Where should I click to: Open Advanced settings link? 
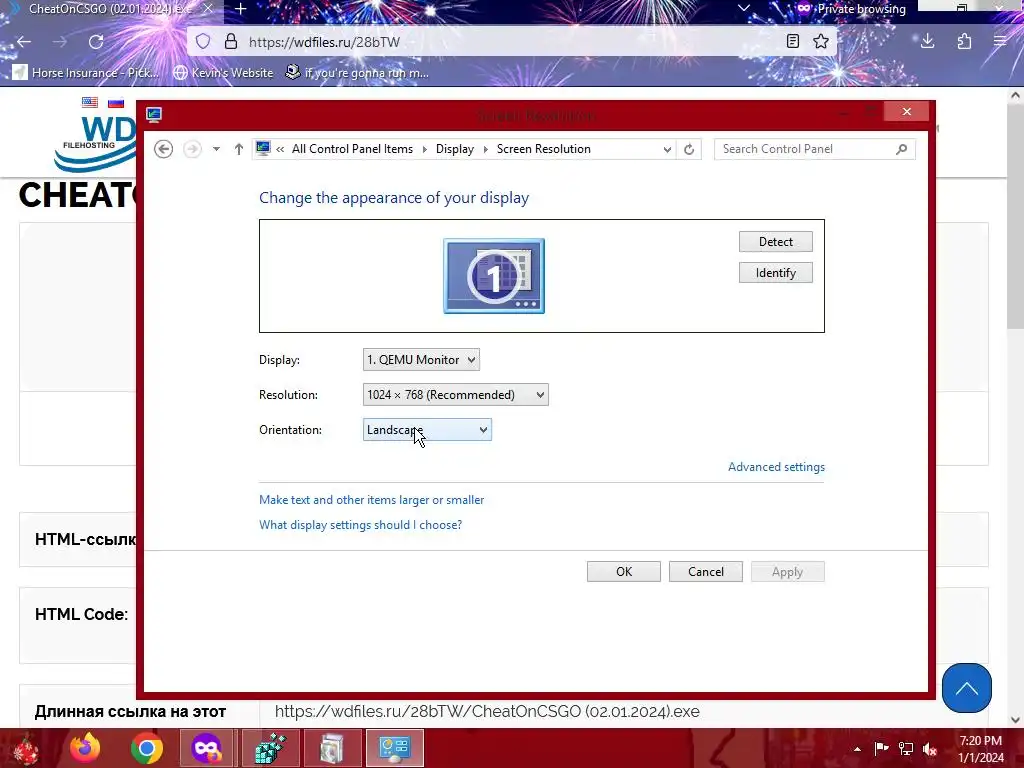[x=776, y=467]
